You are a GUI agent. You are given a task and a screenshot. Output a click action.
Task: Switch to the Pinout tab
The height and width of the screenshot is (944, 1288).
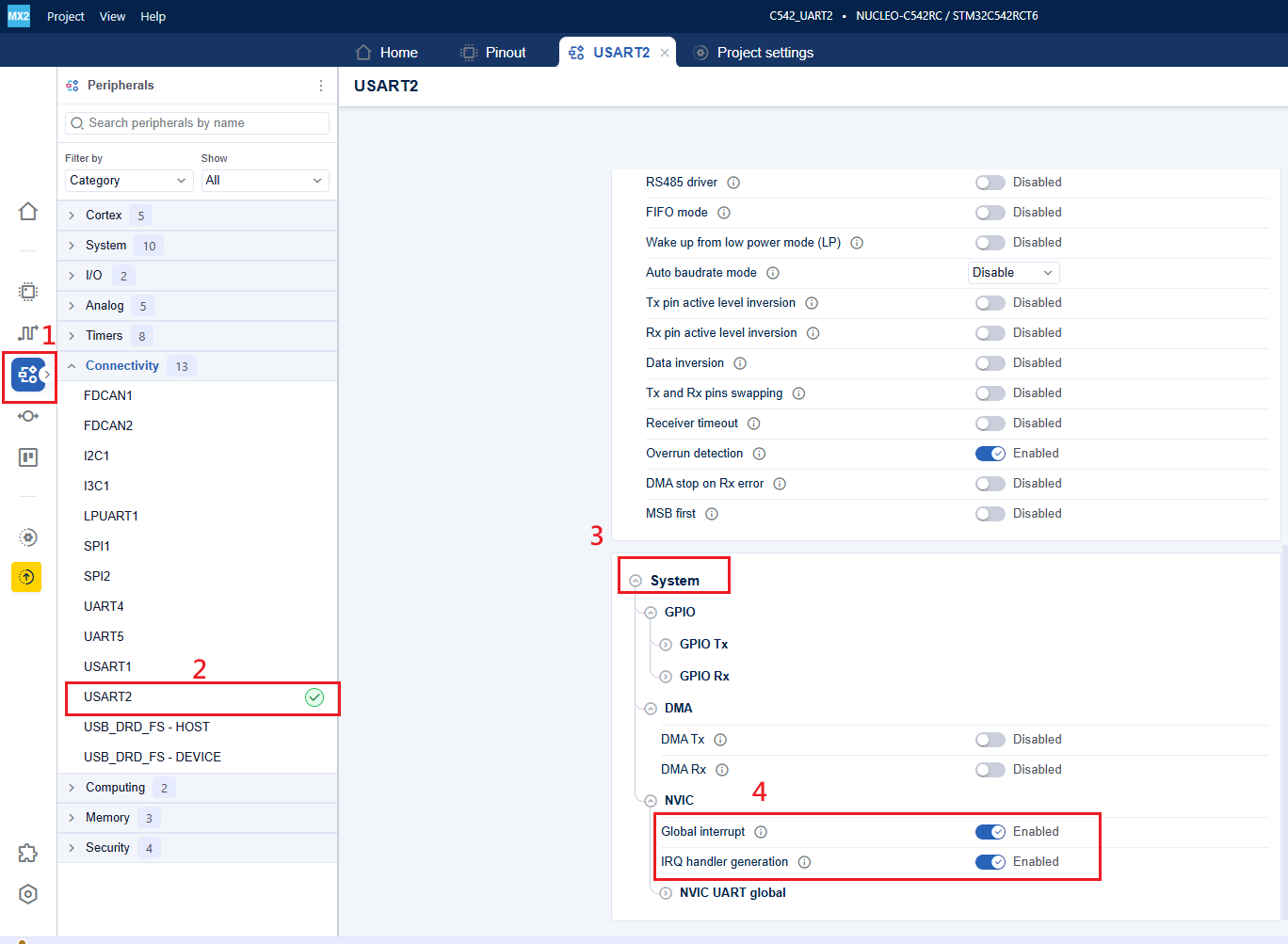click(492, 53)
